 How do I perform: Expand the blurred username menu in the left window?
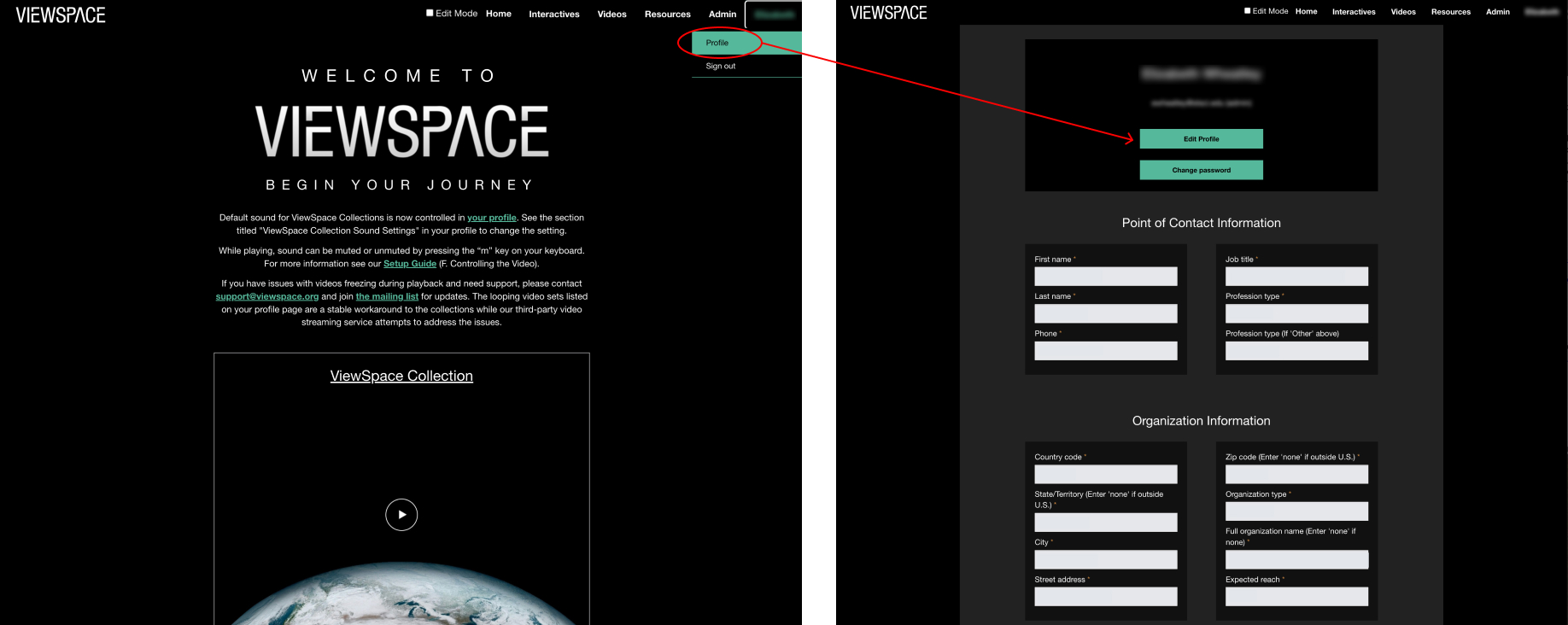point(774,15)
